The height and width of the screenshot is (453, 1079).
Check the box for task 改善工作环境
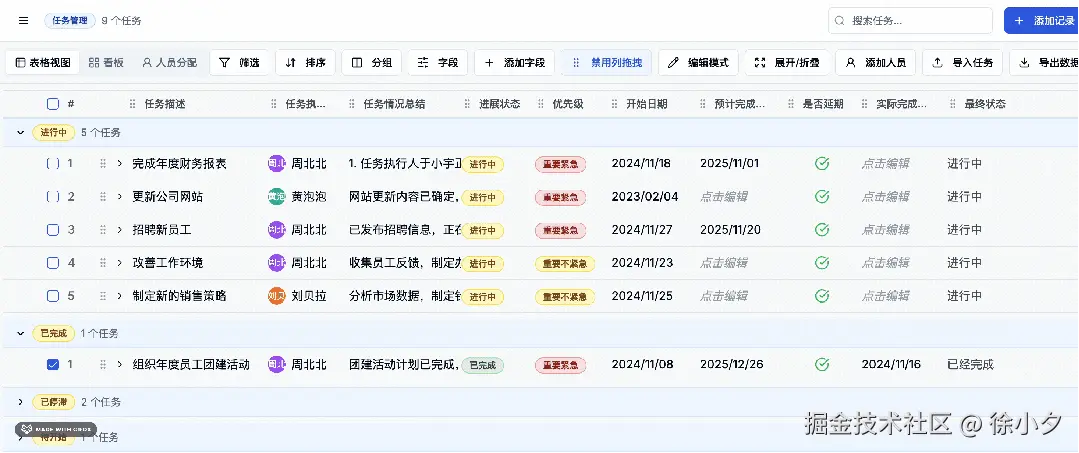[x=53, y=263]
